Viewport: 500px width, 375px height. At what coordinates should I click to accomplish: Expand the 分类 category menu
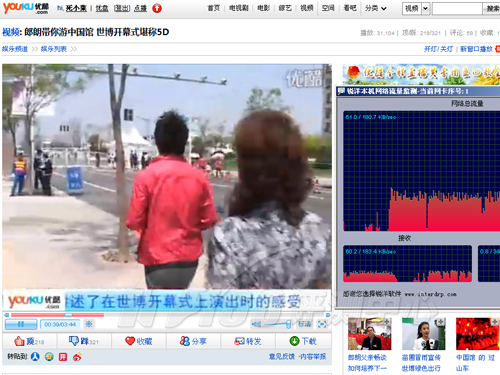point(376,8)
